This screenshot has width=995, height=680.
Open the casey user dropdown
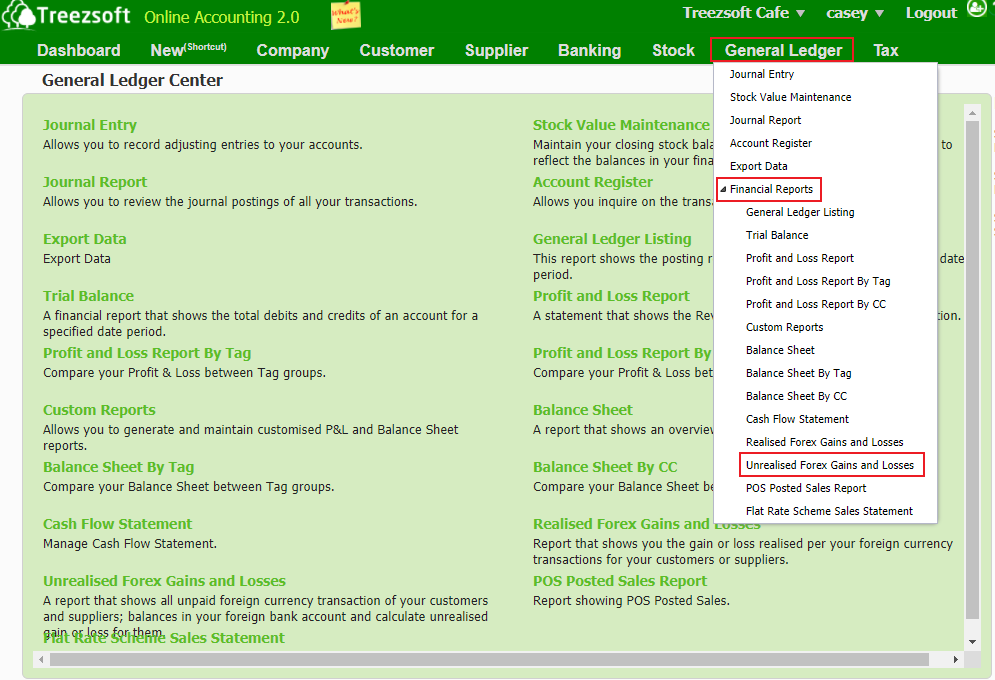[x=855, y=13]
